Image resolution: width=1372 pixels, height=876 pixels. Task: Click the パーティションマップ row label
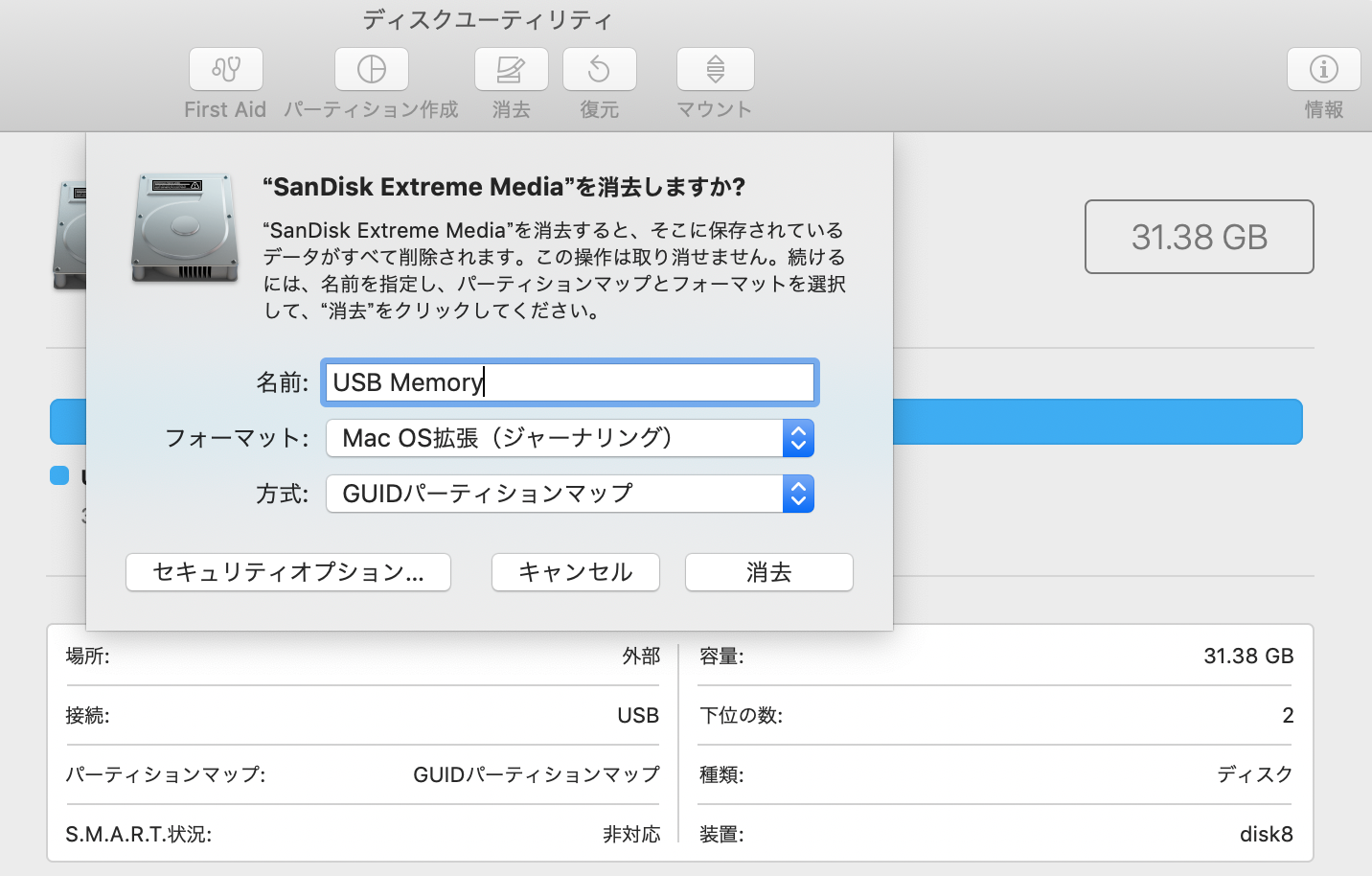pyautogui.click(x=166, y=774)
